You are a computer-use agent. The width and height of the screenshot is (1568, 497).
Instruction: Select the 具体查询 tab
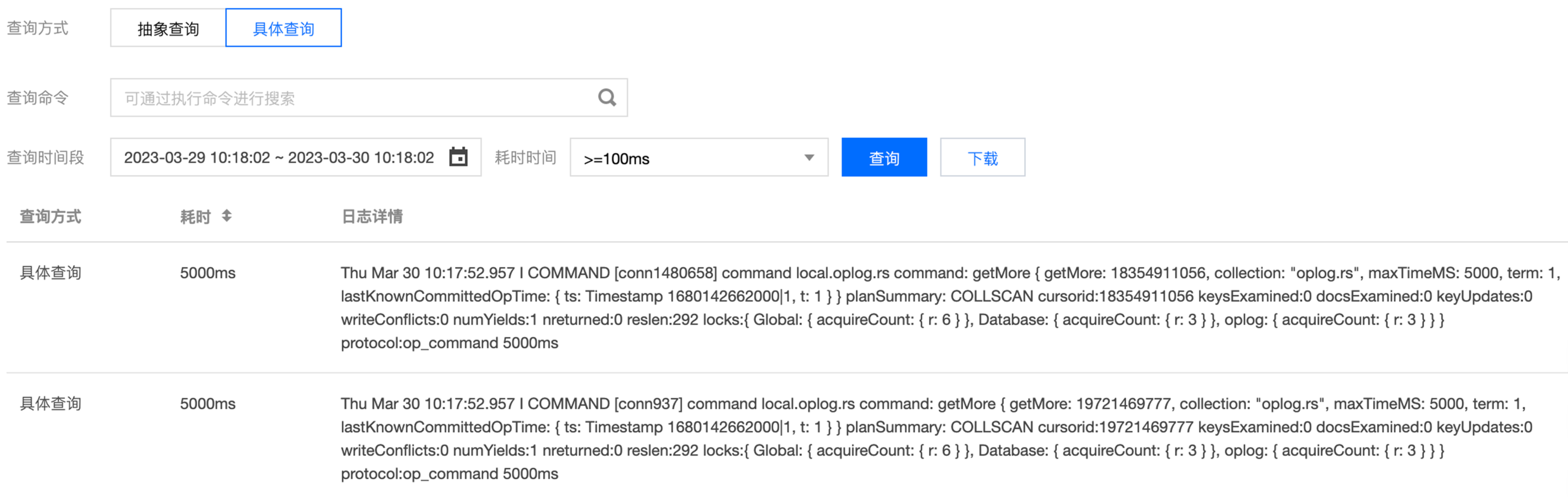[x=284, y=28]
